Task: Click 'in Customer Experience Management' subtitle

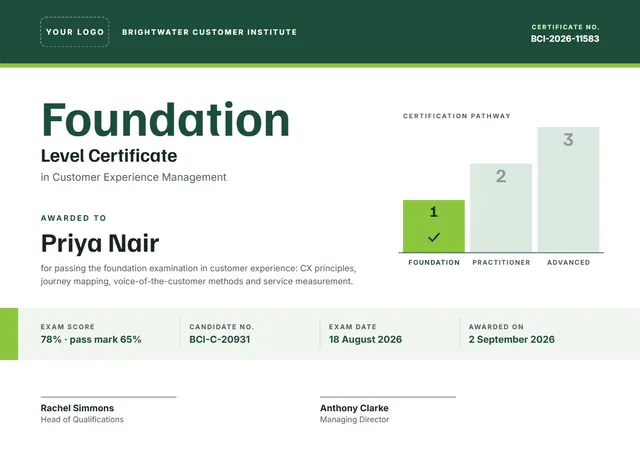Action: pos(133,178)
